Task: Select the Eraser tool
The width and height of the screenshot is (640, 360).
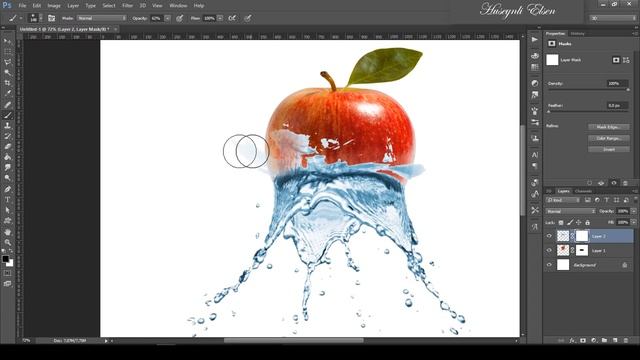Action: pyautogui.click(x=7, y=147)
